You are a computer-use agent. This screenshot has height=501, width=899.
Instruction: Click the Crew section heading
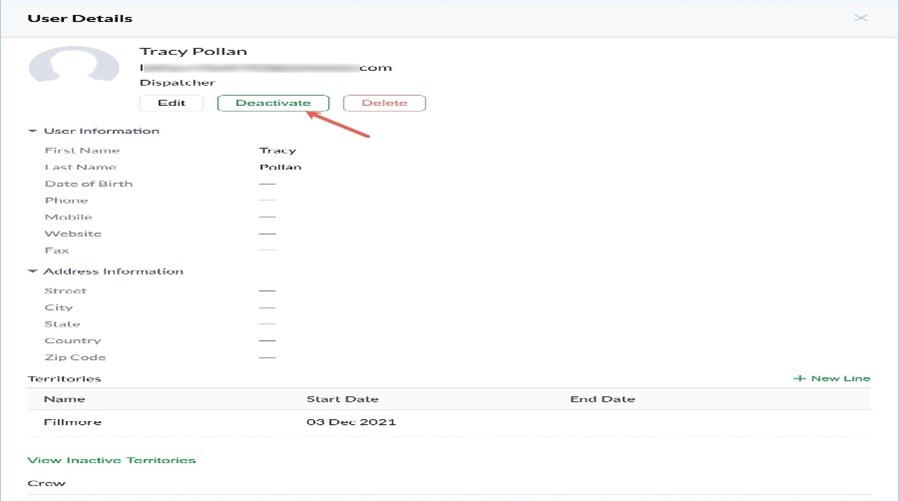click(46, 483)
